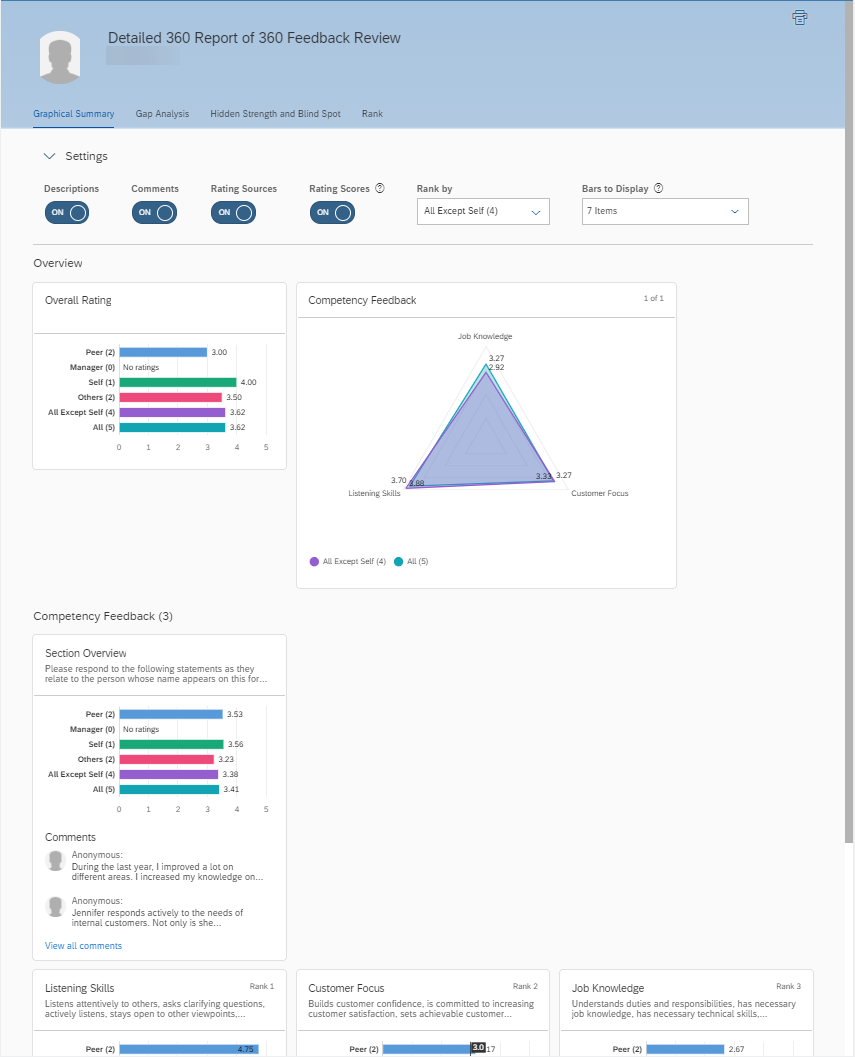Screen dimensions: 855x1057
Task: Select the Rank tab
Action: point(372,113)
